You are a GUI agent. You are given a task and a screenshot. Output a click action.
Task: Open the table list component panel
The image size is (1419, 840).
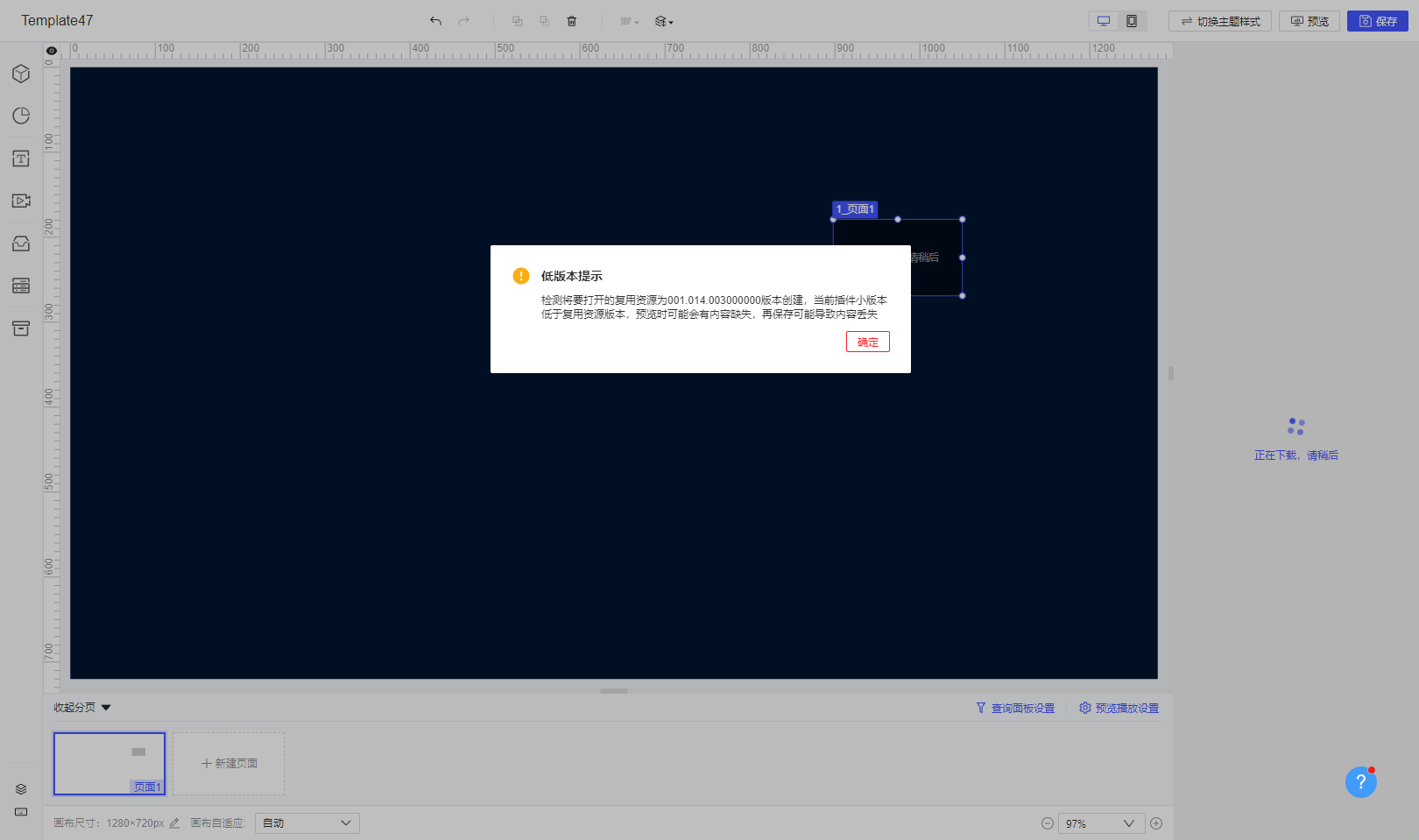(21, 286)
